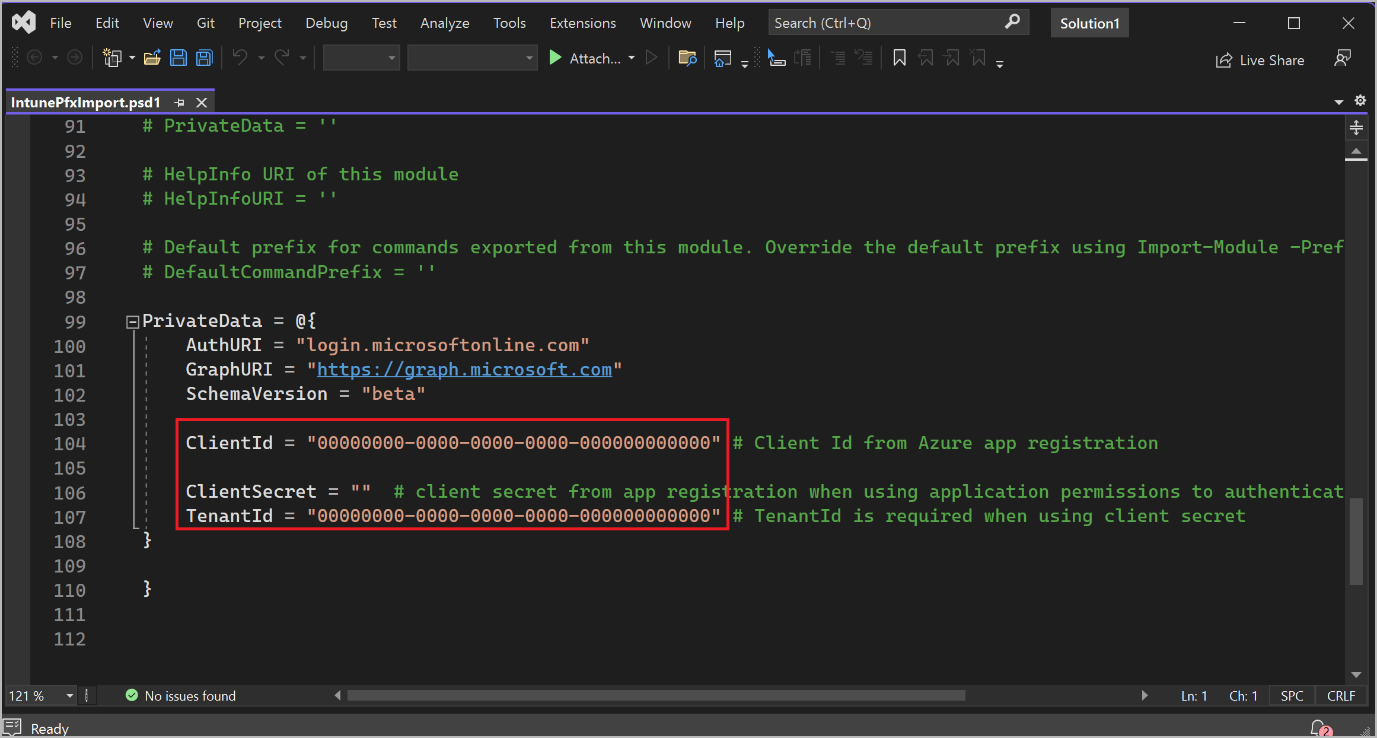The image size is (1377, 738).
Task: Click the green Attach start arrow
Action: point(556,59)
